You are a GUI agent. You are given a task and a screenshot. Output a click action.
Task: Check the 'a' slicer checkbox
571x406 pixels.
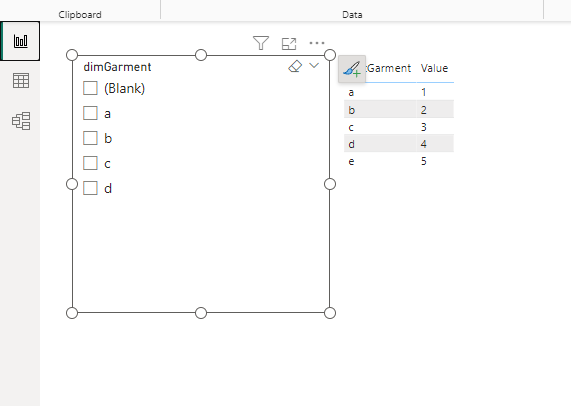pos(90,113)
